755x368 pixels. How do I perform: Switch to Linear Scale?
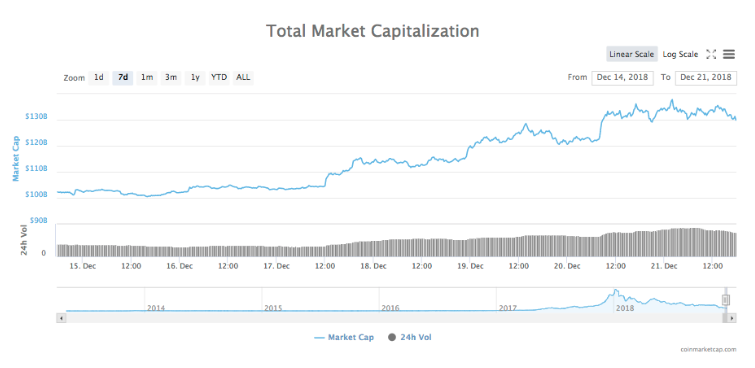(x=631, y=54)
